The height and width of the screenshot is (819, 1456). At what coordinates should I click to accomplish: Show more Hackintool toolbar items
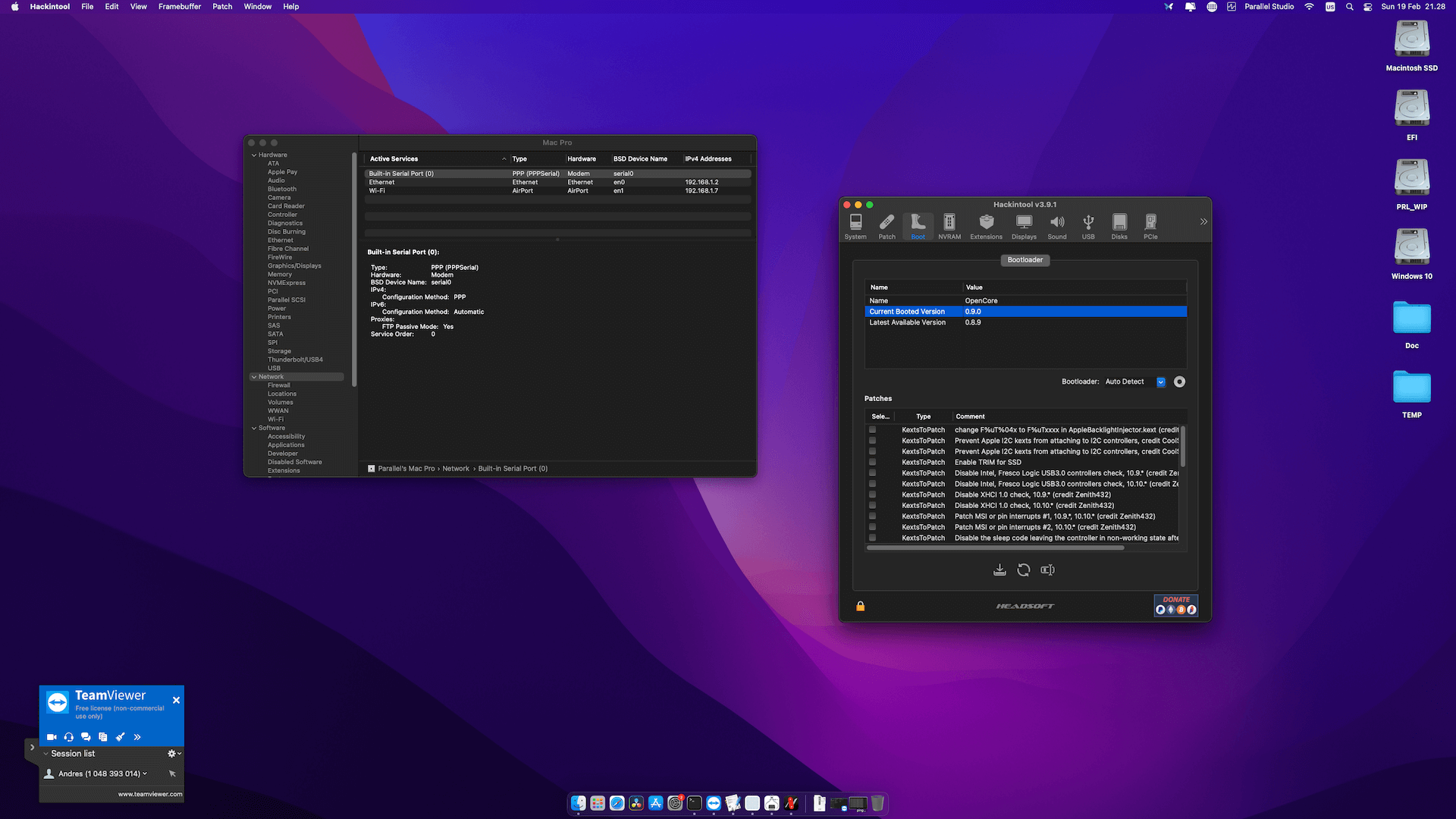1203,221
